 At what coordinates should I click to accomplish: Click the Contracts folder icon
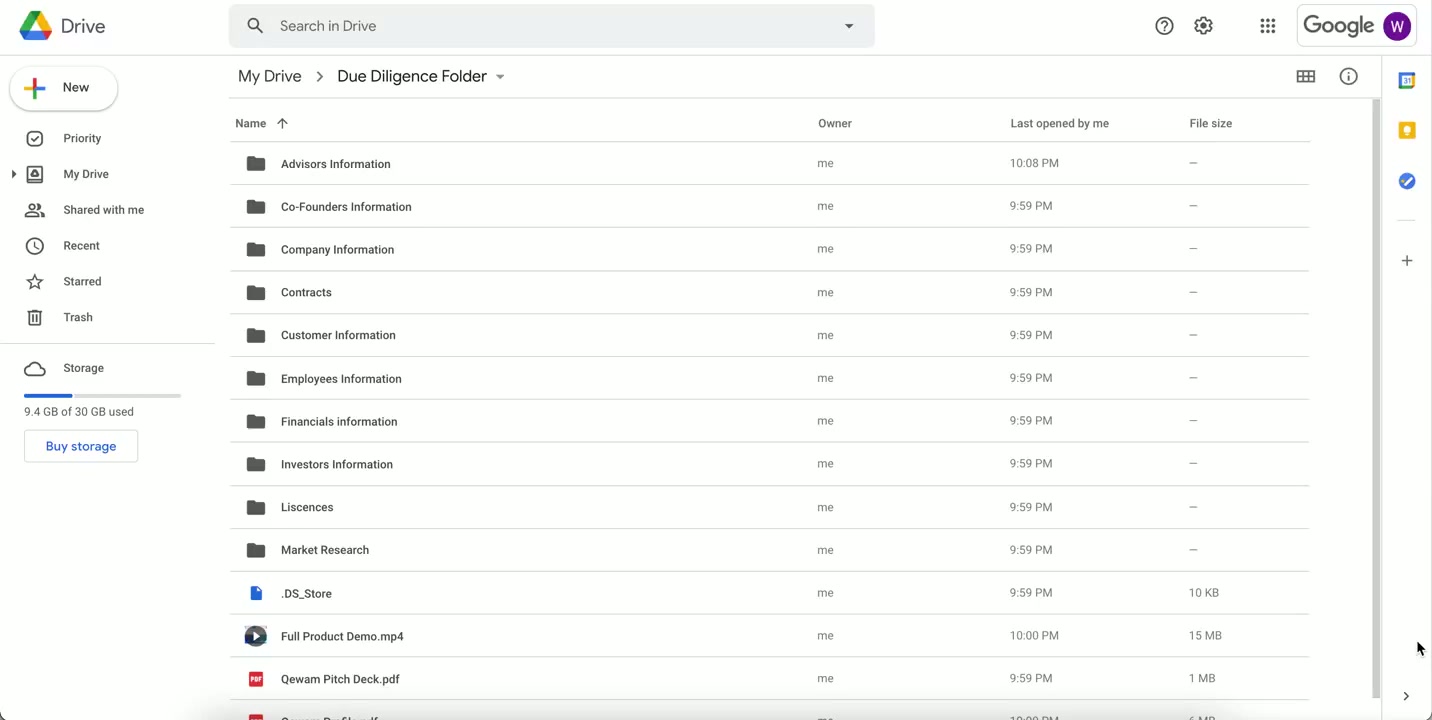pos(256,292)
